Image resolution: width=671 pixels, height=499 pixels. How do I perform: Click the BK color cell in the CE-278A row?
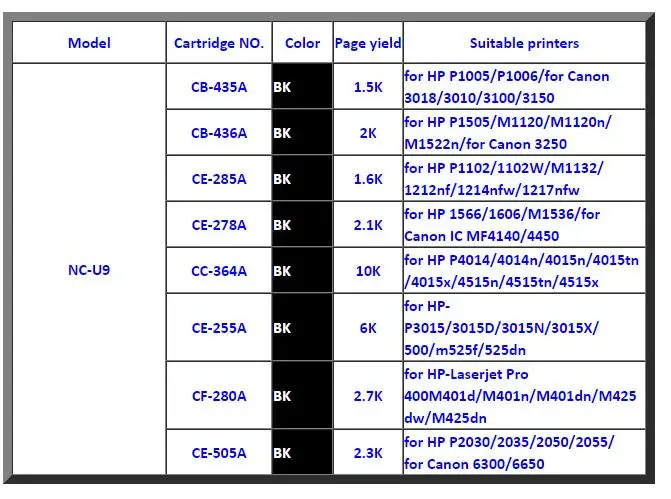coord(303,225)
